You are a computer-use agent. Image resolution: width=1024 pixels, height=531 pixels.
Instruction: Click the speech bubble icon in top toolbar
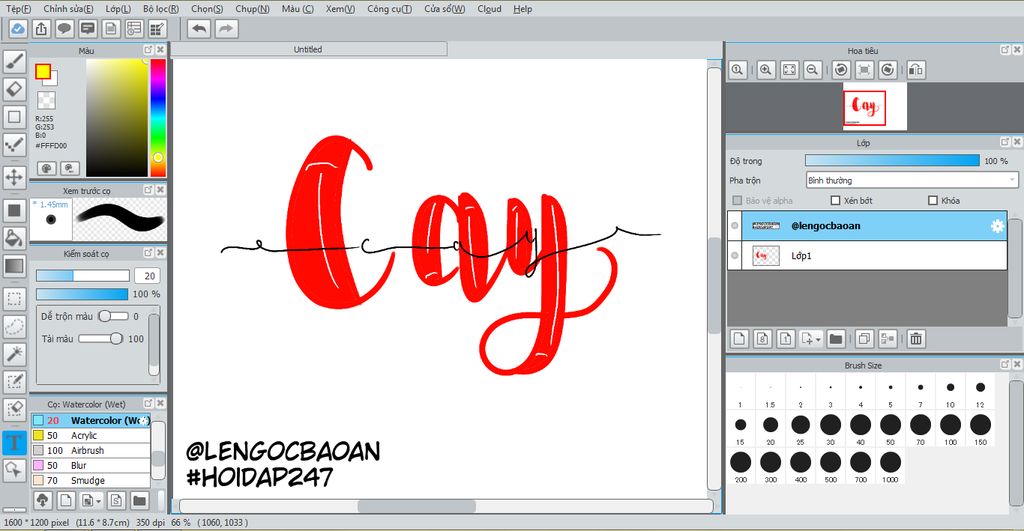click(64, 29)
